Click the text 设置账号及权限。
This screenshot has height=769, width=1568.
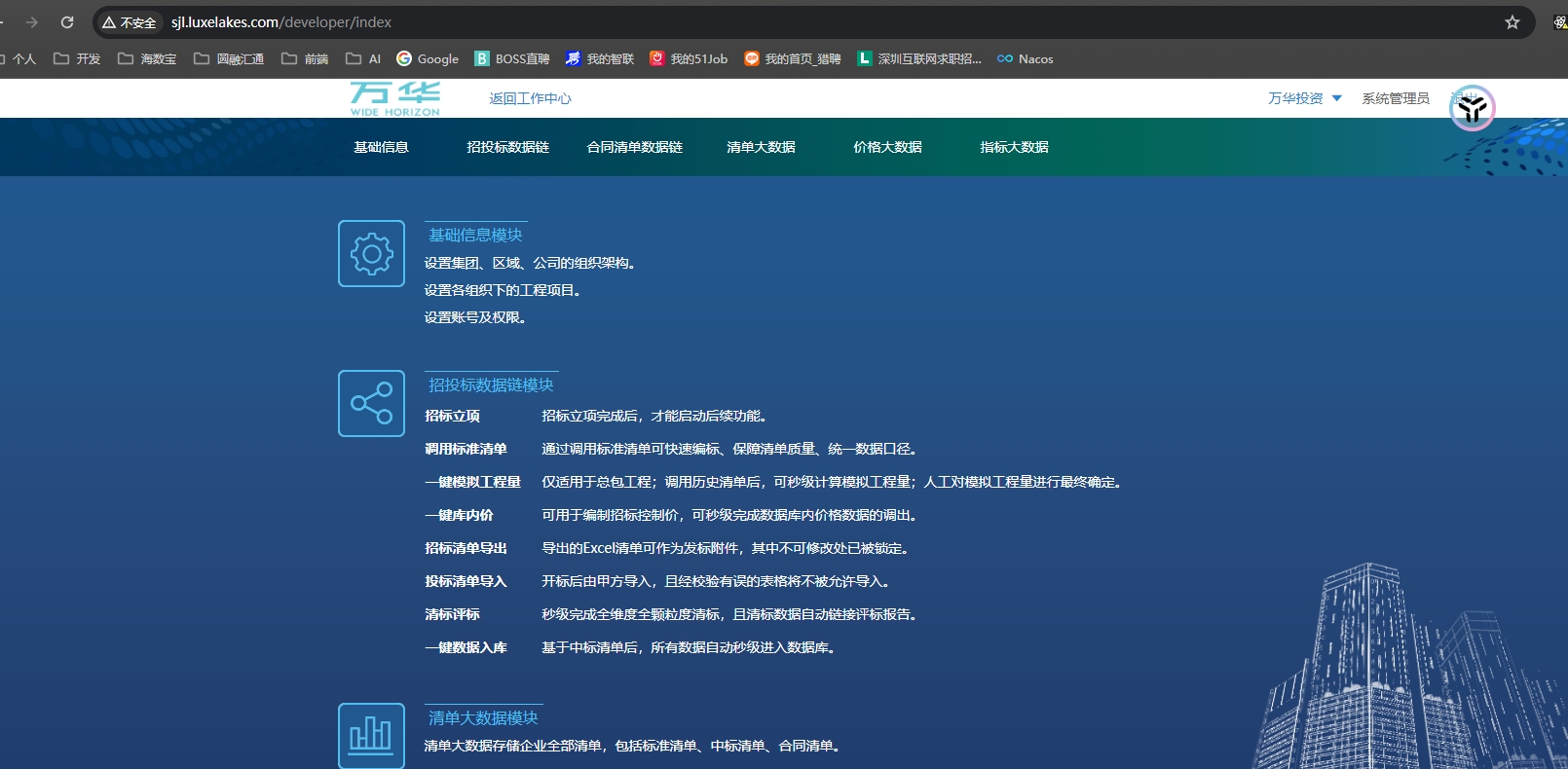tap(475, 317)
